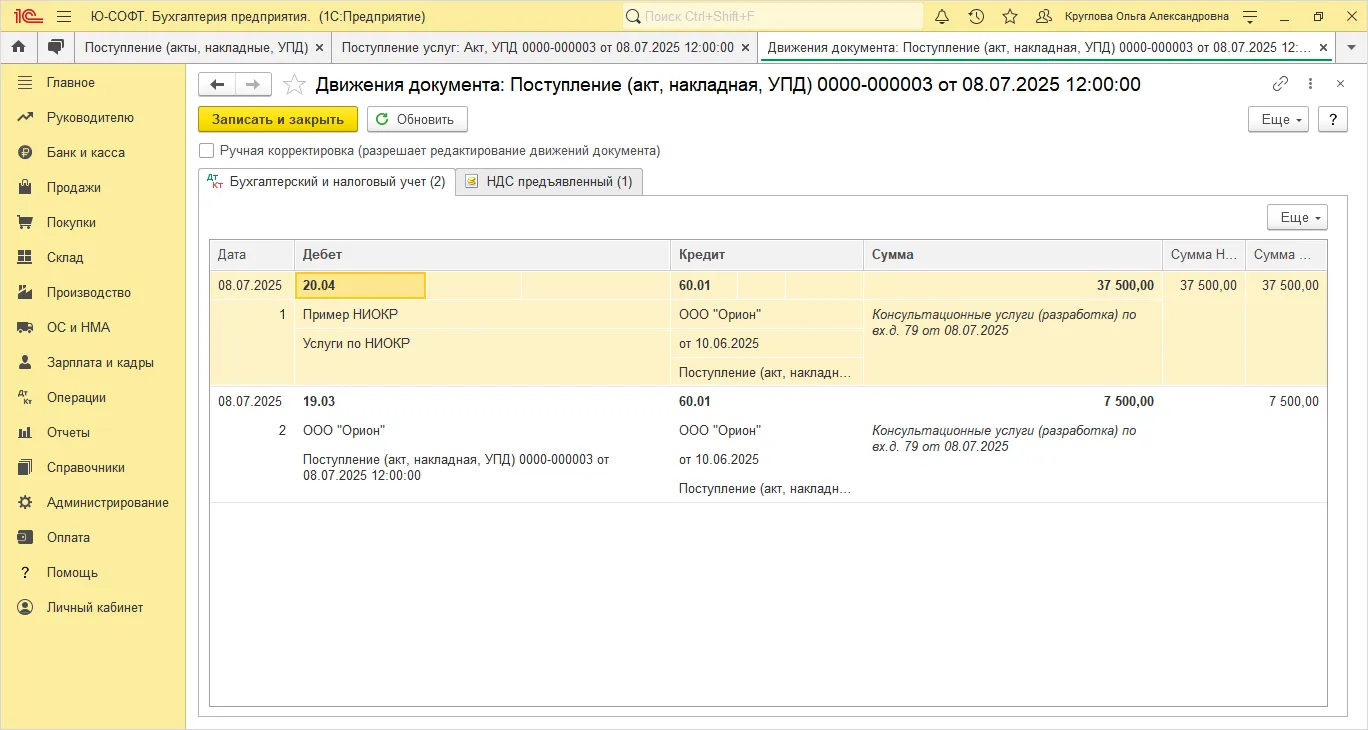
Task: Click Записать и закрыть button
Action: pos(278,119)
